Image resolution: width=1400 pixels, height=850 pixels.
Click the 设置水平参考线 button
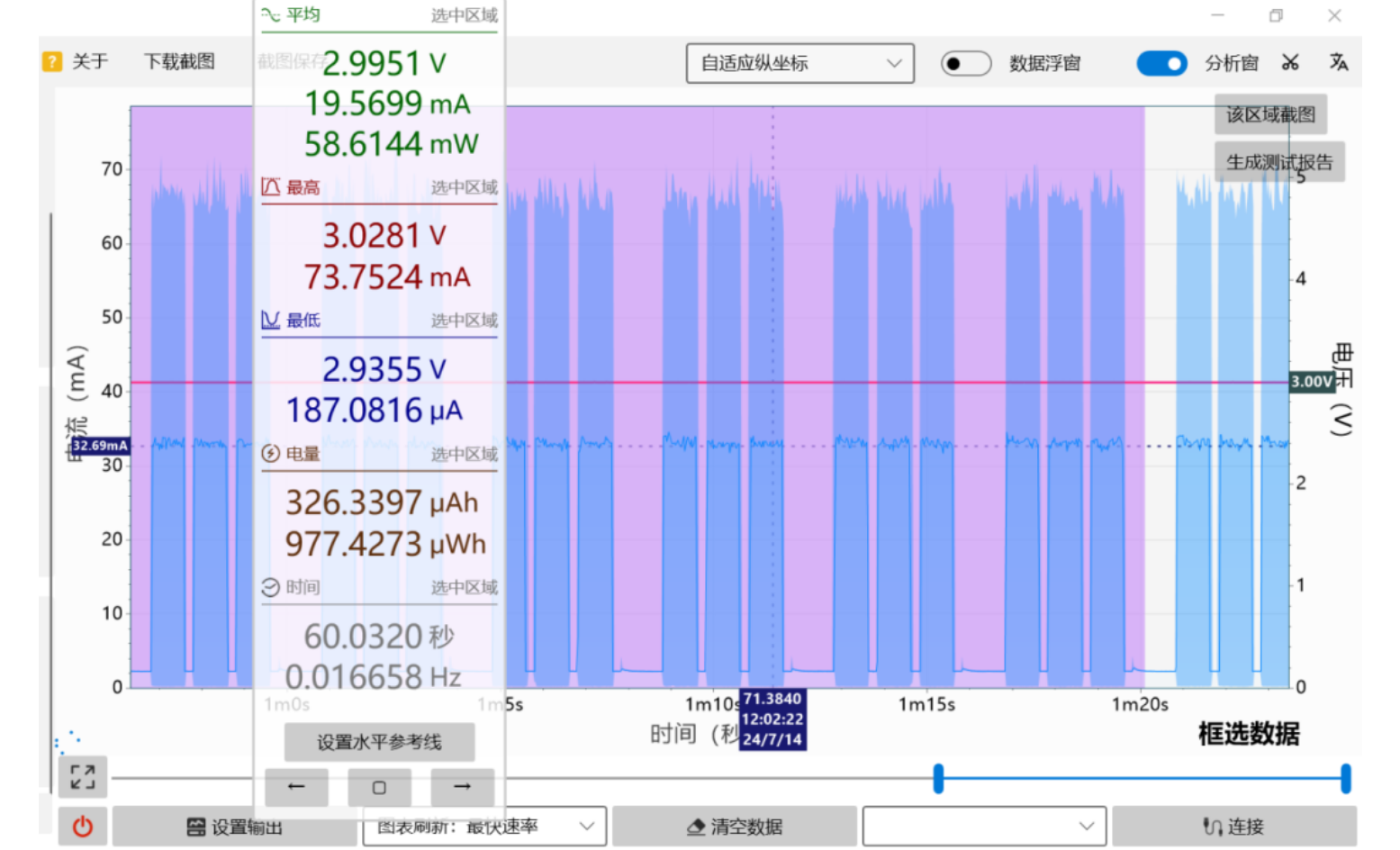(x=379, y=742)
